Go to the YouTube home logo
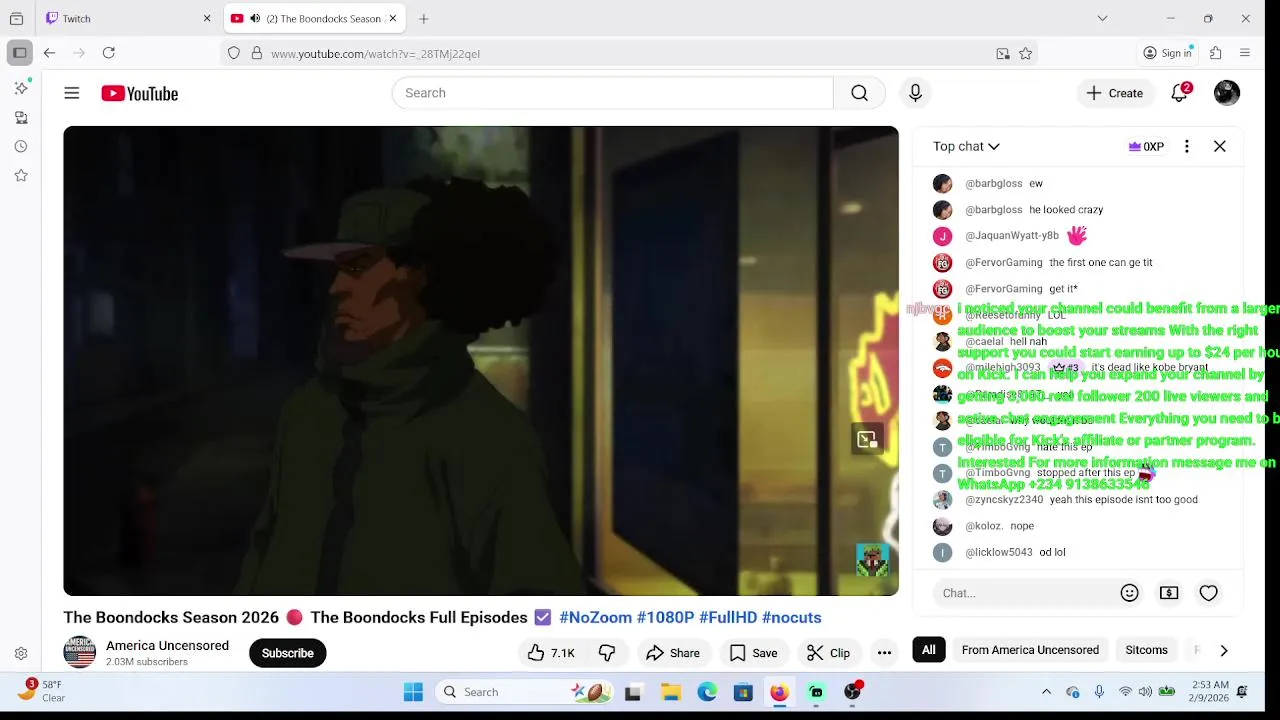The height and width of the screenshot is (720, 1280). pos(139,93)
